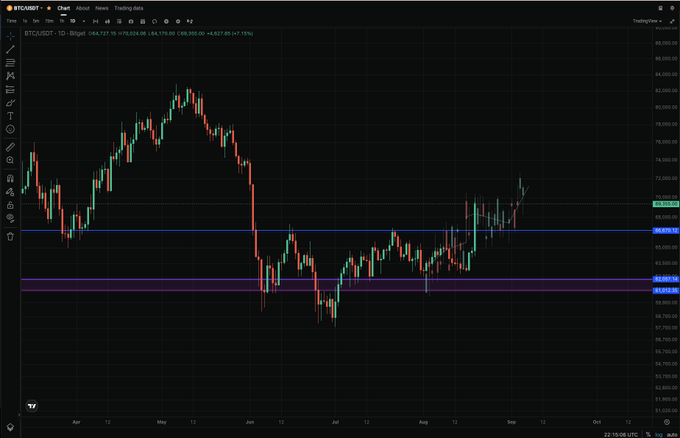Open the News tab
This screenshot has height=438, width=680.
point(101,8)
